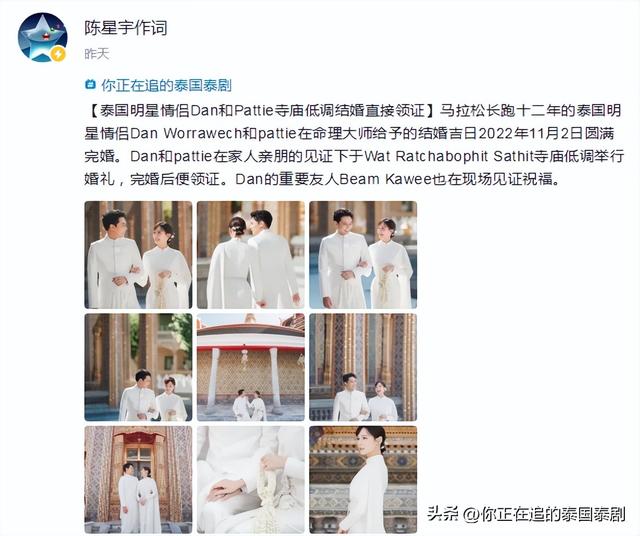This screenshot has width=640, height=536.
Task: Open photo of couple seen from behind
Action: click(251, 255)
